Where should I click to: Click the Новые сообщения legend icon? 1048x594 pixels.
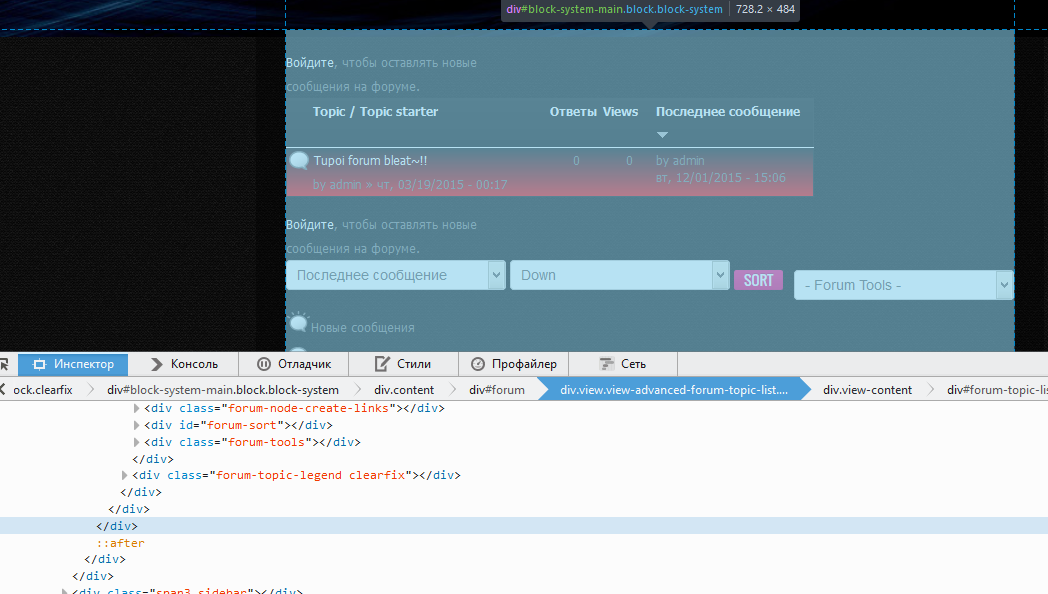coord(298,323)
